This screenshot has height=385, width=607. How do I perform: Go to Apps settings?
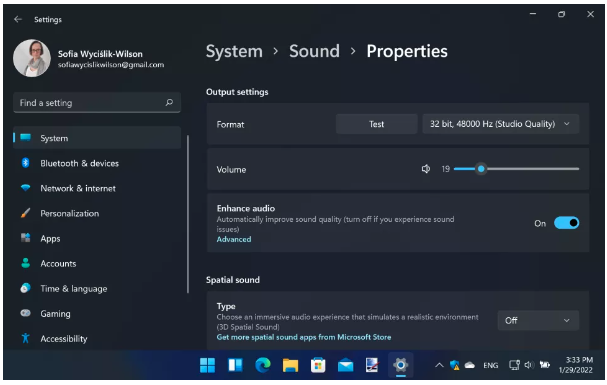pyautogui.click(x=97, y=238)
